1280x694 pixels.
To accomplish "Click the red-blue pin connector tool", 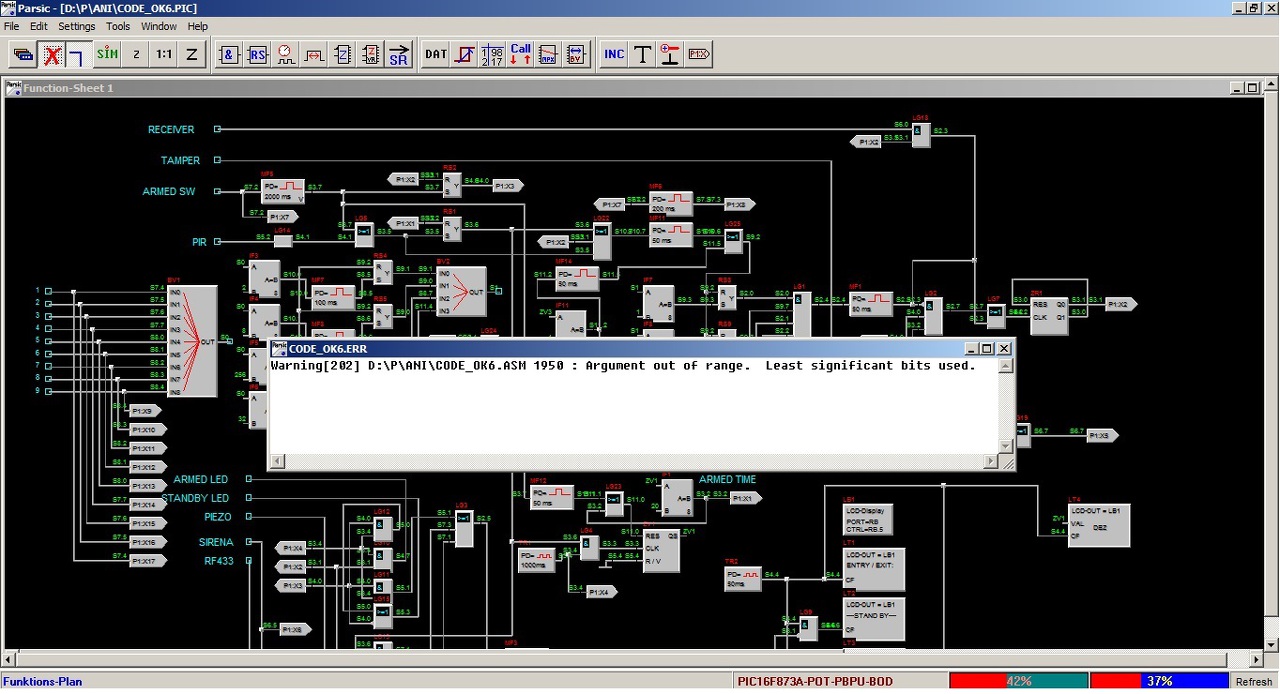I will [x=670, y=54].
